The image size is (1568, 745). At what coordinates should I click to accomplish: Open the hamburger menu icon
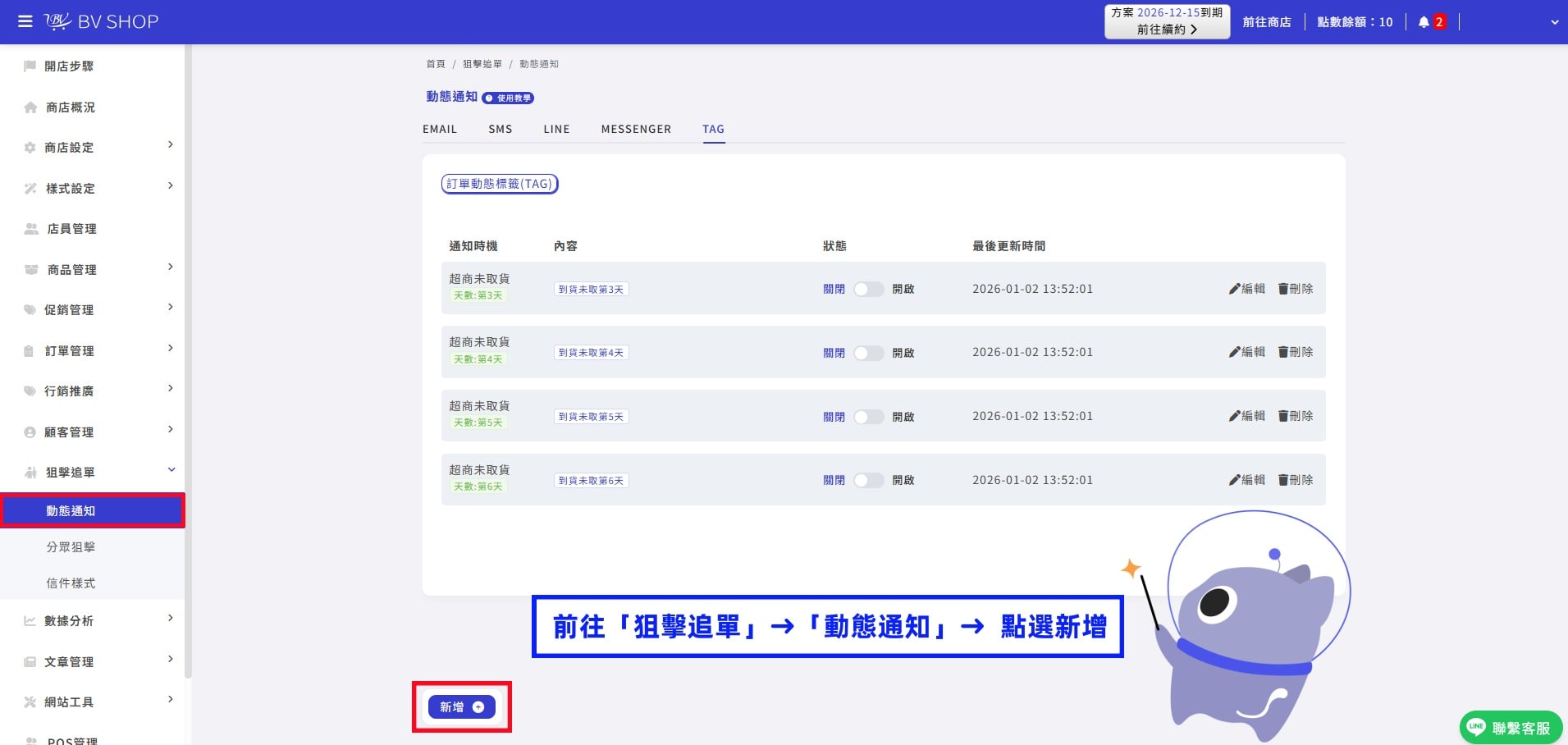click(x=25, y=21)
